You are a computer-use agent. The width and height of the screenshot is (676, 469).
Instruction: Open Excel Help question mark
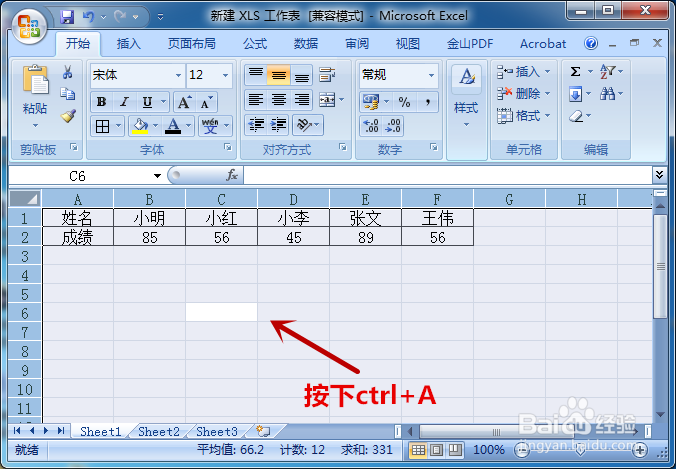pyautogui.click(x=591, y=43)
